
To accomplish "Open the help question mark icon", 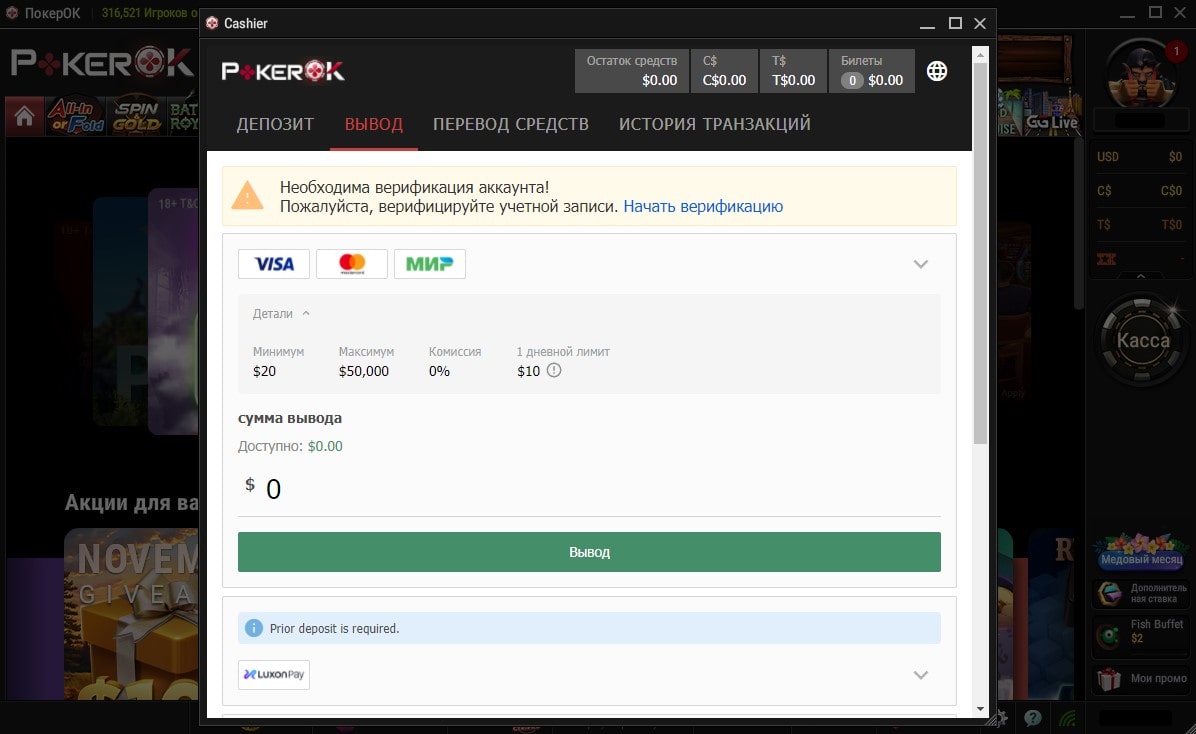I will 1033,718.
